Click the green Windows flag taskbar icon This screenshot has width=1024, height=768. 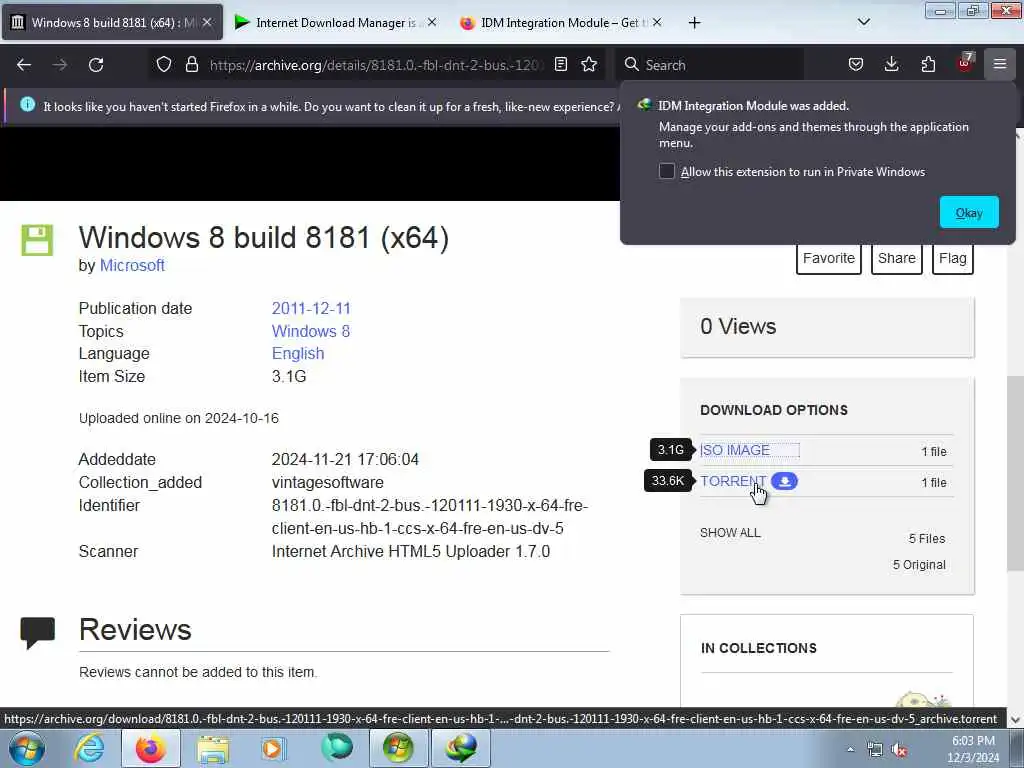(398, 748)
